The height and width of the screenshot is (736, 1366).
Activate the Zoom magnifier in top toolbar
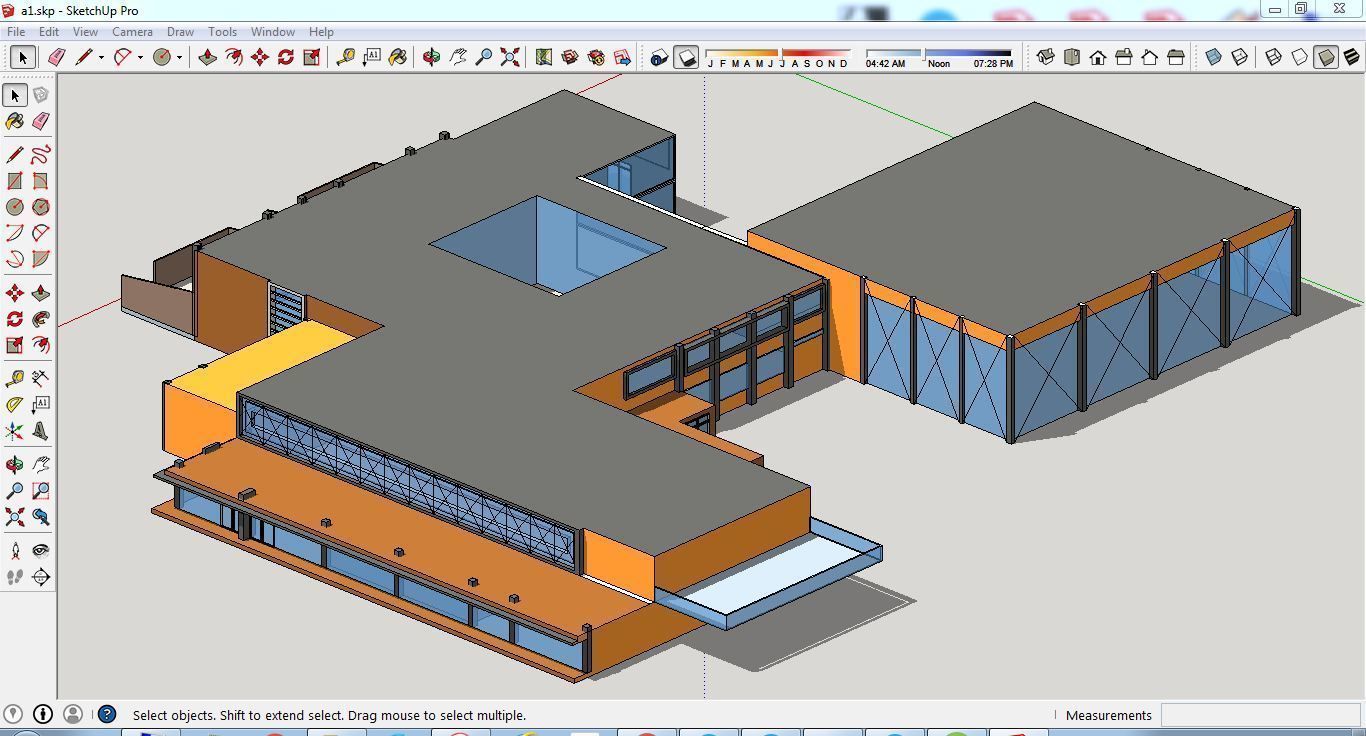484,57
